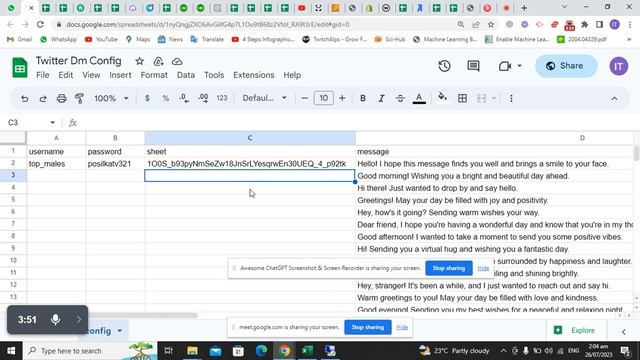
Task: Click move to folder icon near title
Action: tap(158, 61)
